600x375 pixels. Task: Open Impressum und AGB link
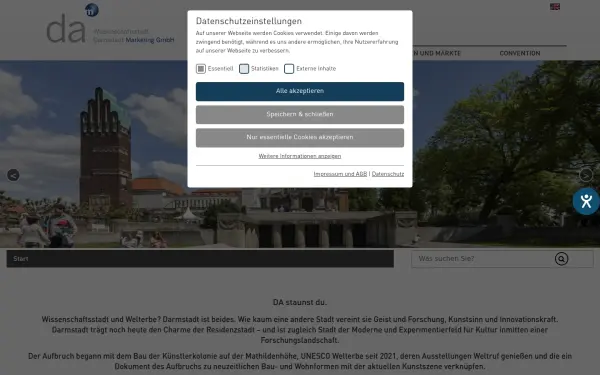340,174
